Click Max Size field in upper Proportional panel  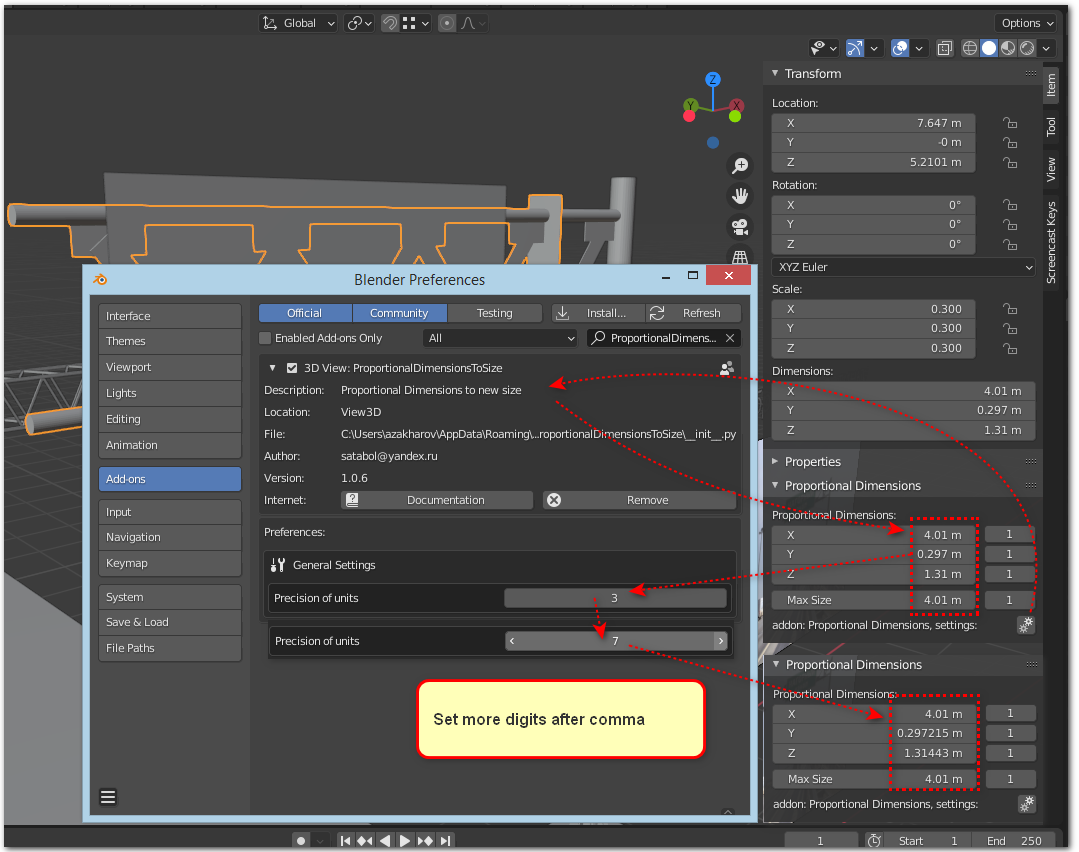(x=875, y=600)
